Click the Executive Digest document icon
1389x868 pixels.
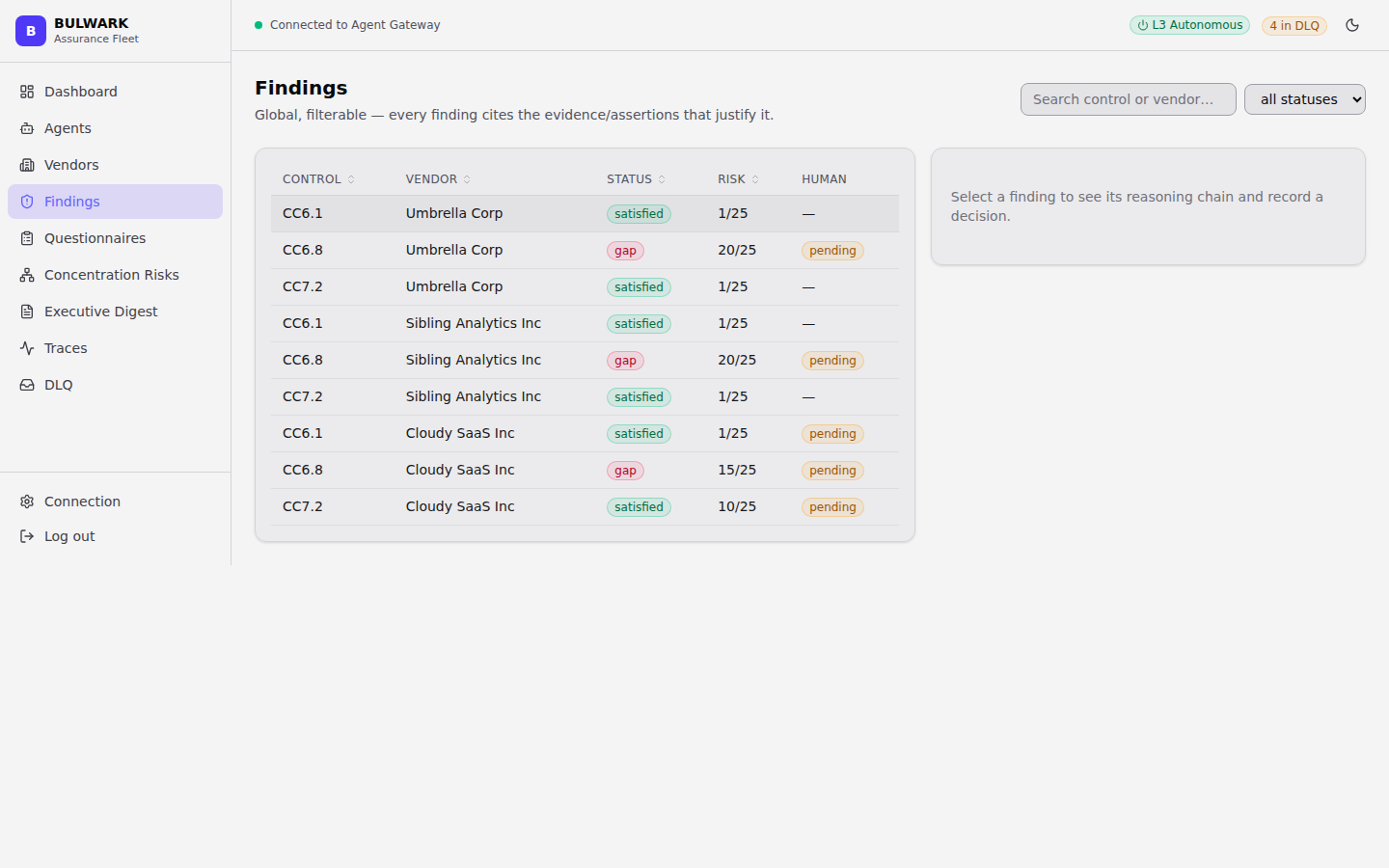27,312
